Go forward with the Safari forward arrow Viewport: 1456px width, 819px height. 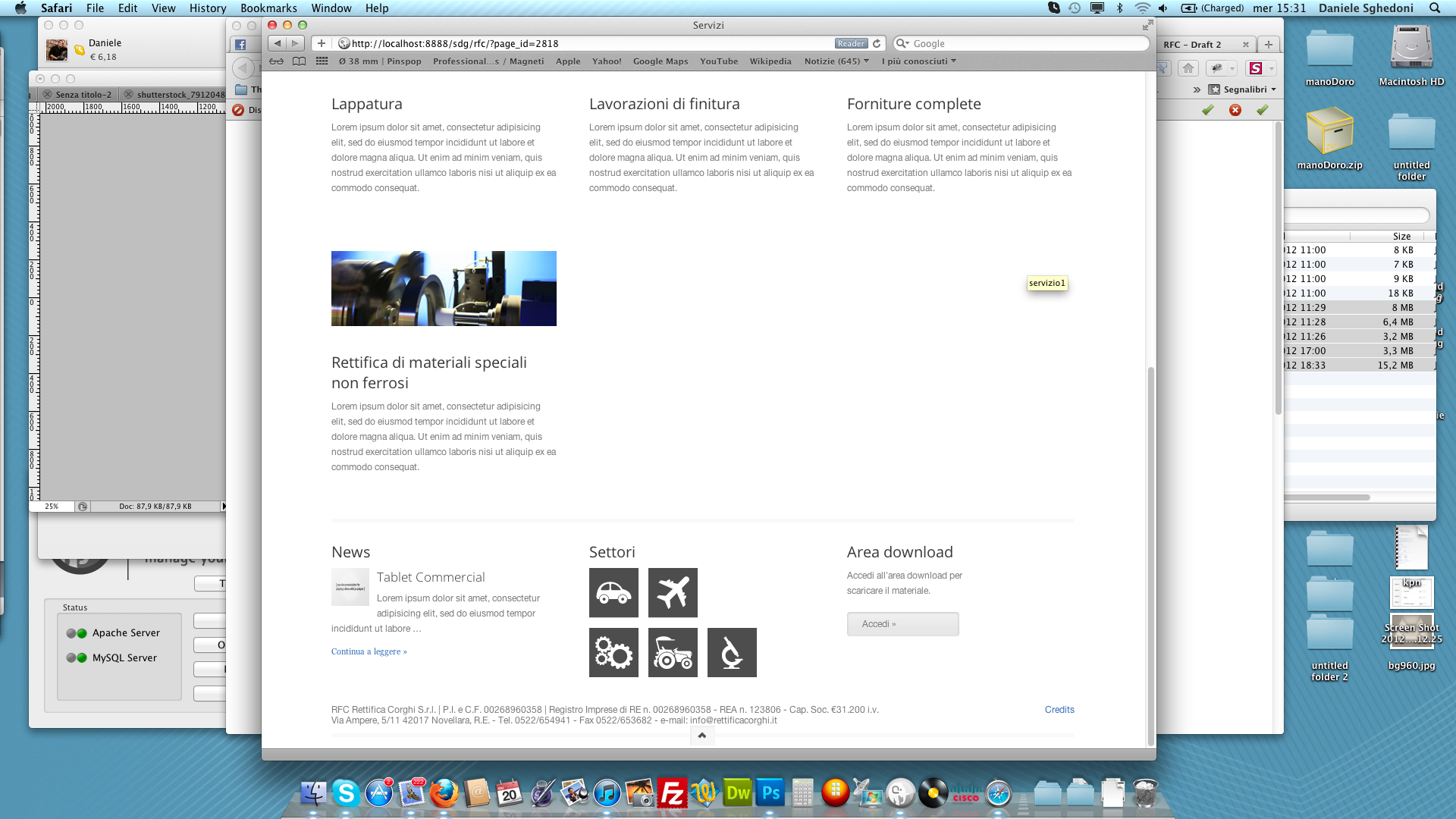[296, 43]
